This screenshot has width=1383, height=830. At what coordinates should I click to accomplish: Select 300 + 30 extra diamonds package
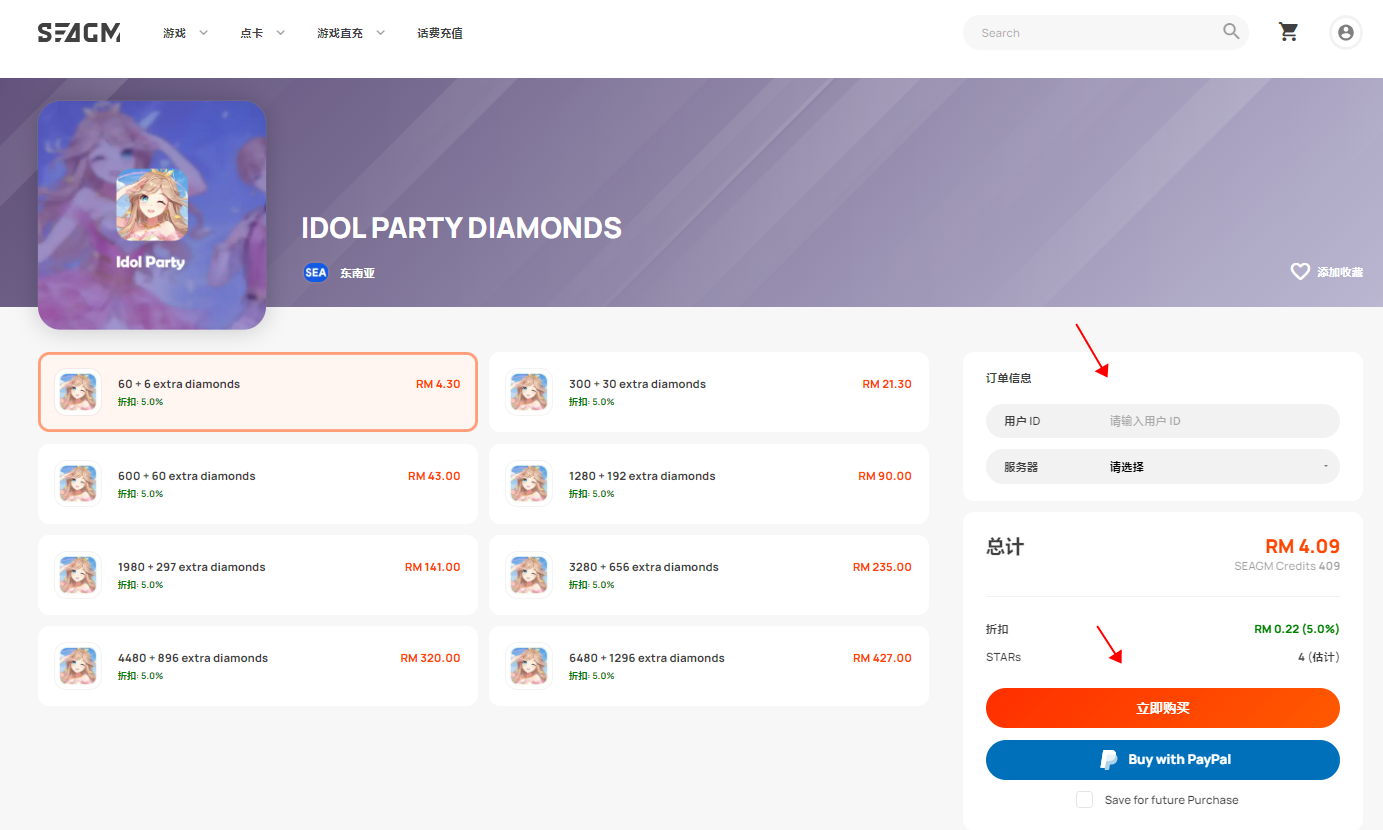(x=709, y=392)
